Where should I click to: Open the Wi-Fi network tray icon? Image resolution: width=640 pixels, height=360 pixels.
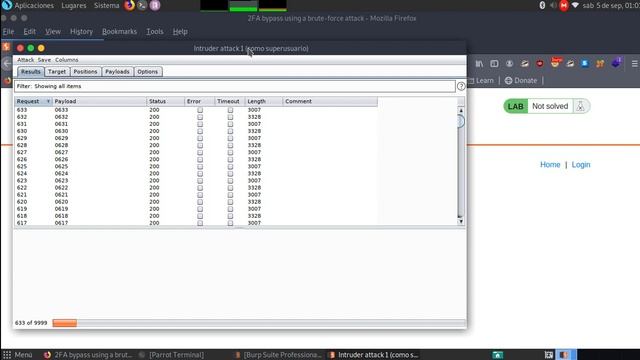point(575,5)
